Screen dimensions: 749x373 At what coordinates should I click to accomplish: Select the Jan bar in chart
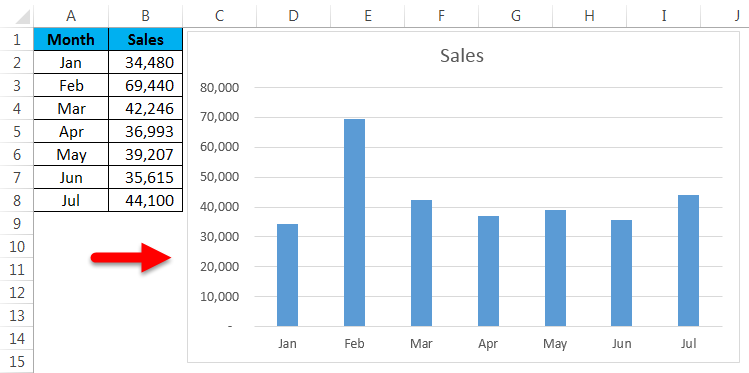click(288, 275)
